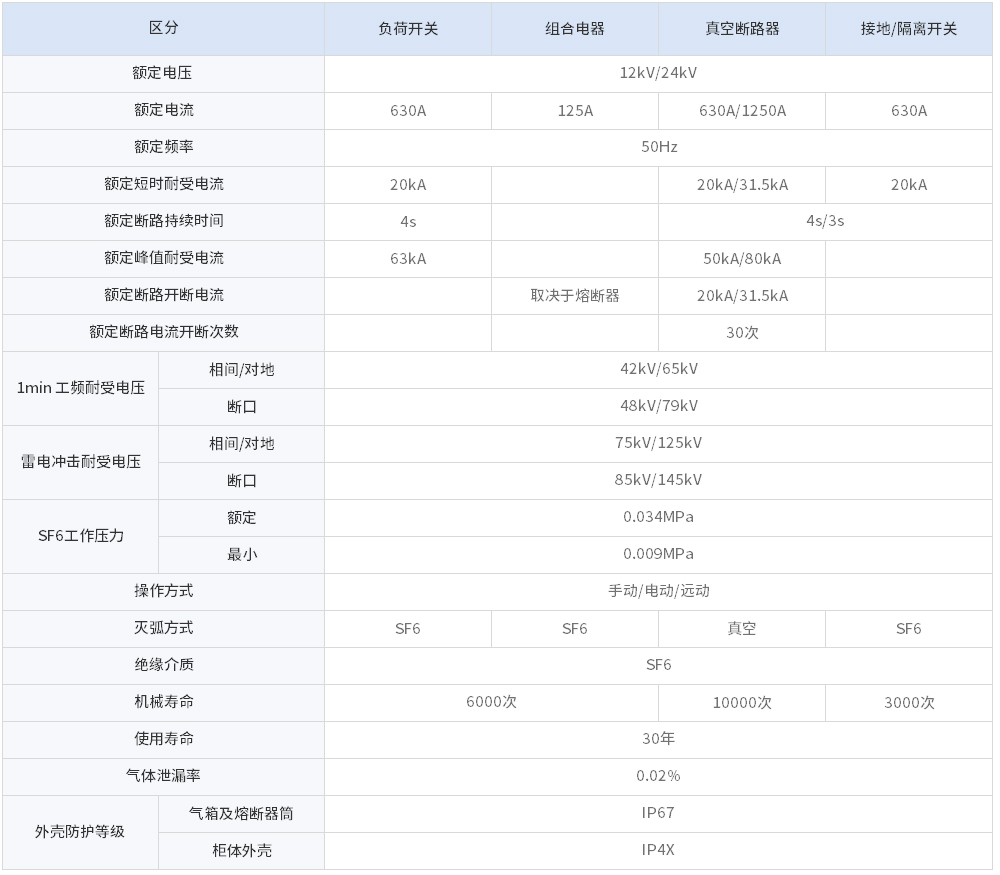Click the 接地/隔离开关 column header
Image resolution: width=1000 pixels, height=875 pixels.
909,29
